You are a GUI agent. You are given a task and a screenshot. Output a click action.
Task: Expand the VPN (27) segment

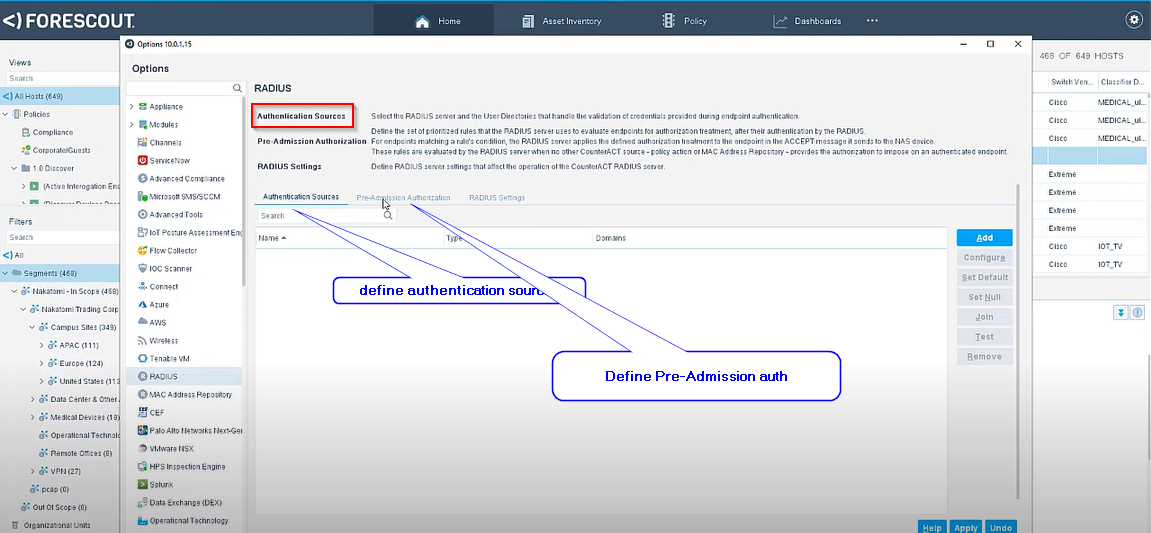(32, 471)
